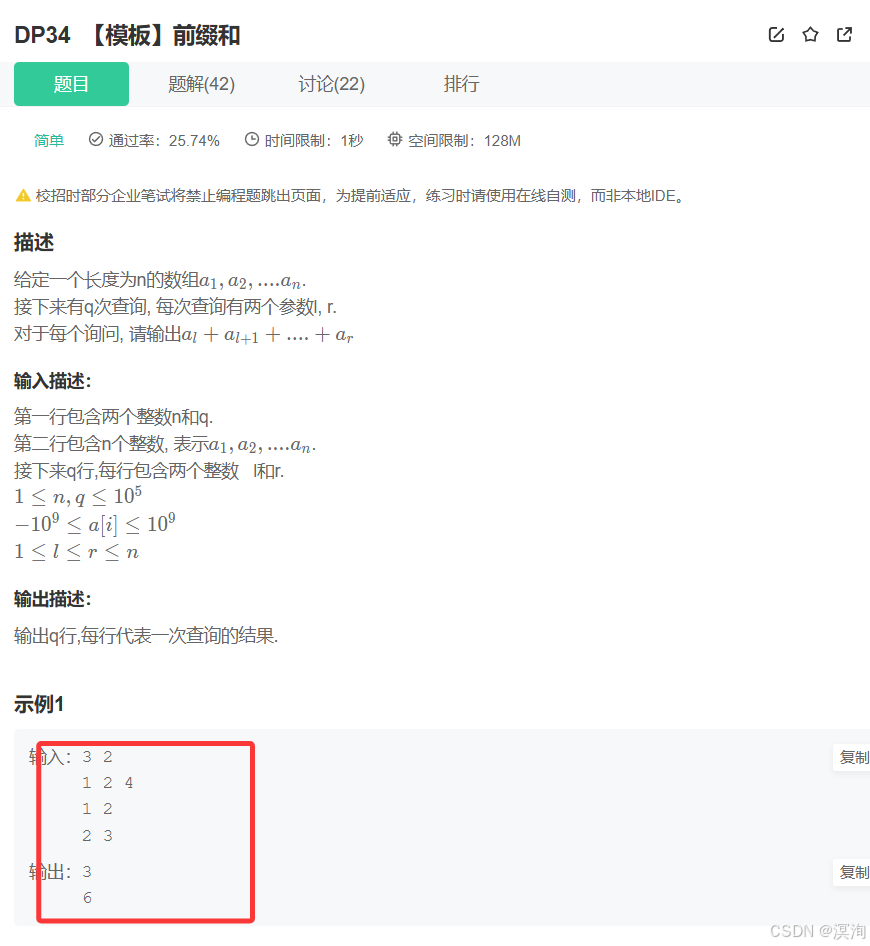
Task: Click the 输入描述: heading
Action: pyautogui.click(x=52, y=381)
